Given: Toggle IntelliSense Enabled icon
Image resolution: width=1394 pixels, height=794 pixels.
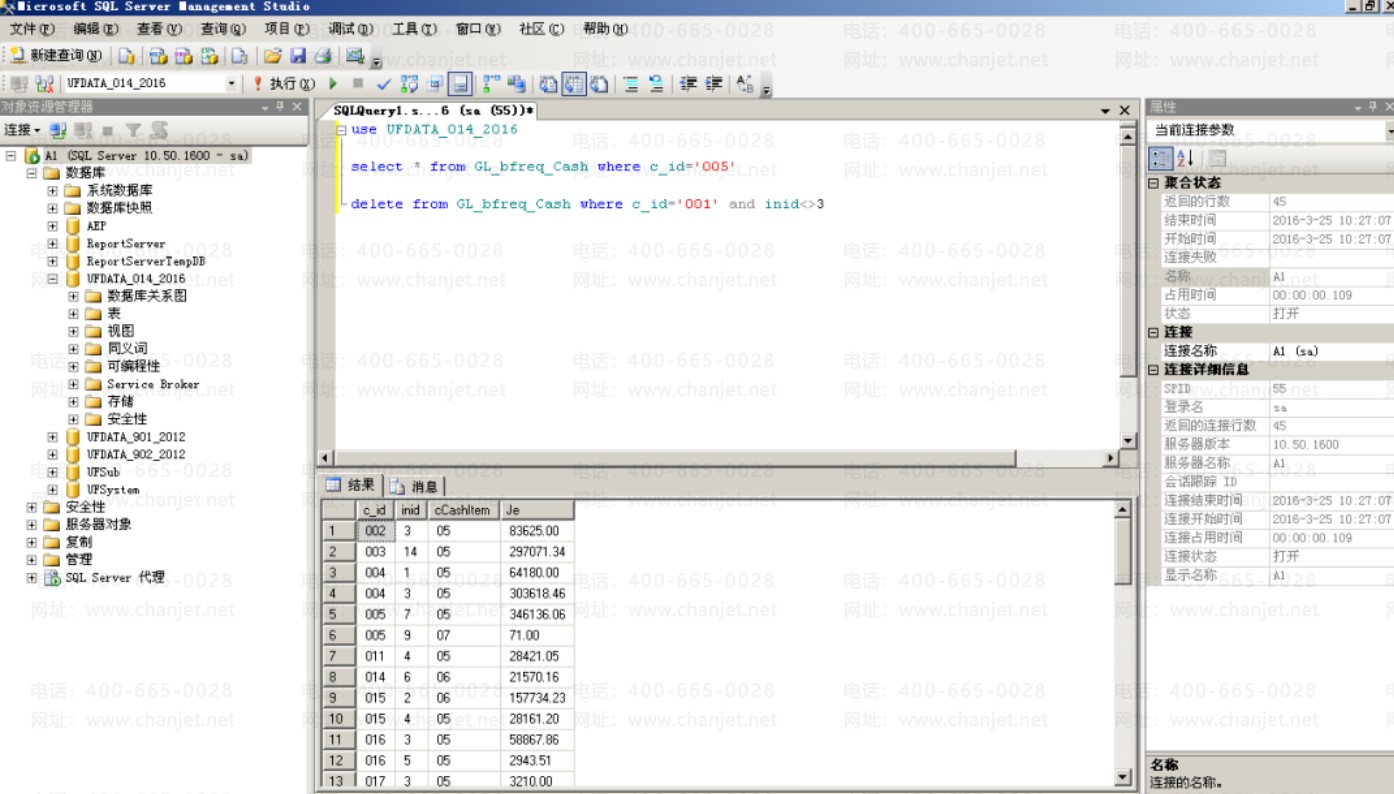Looking at the screenshot, I should 459,84.
